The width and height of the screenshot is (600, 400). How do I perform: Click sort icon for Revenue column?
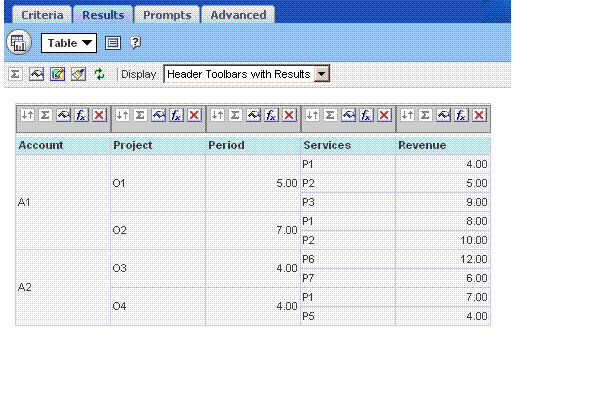click(x=407, y=115)
